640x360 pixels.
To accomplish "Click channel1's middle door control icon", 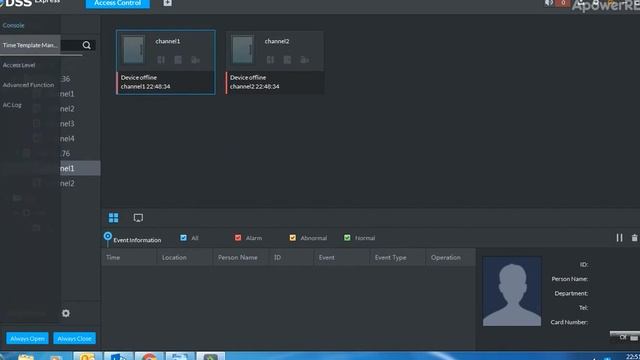I will [178, 60].
